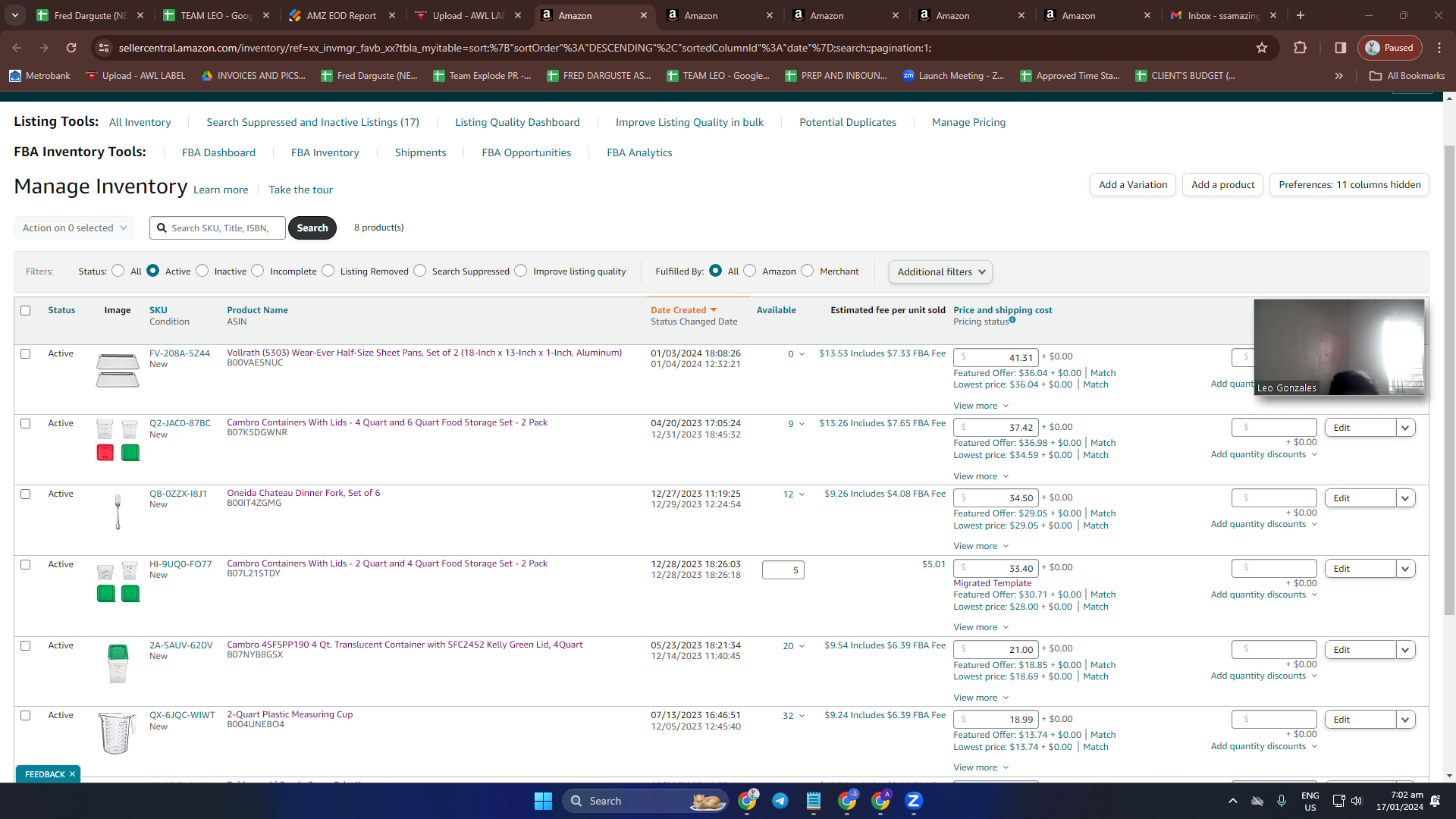The image size is (1456, 819).
Task: Expand View more for 2-Quart Measuring Cup
Action: (x=981, y=767)
